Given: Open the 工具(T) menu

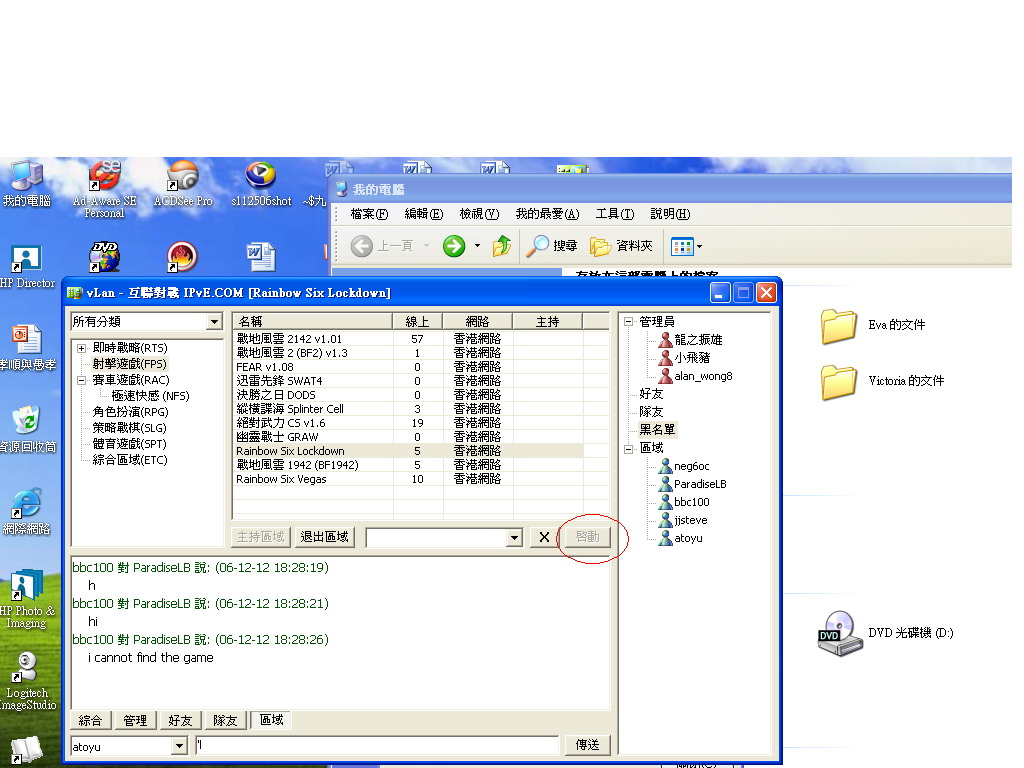Looking at the screenshot, I should 615,214.
